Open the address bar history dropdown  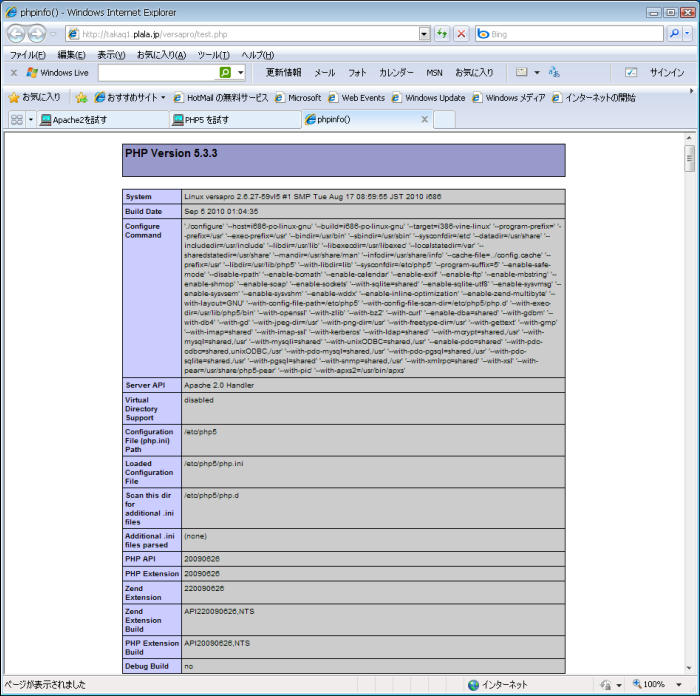click(425, 34)
